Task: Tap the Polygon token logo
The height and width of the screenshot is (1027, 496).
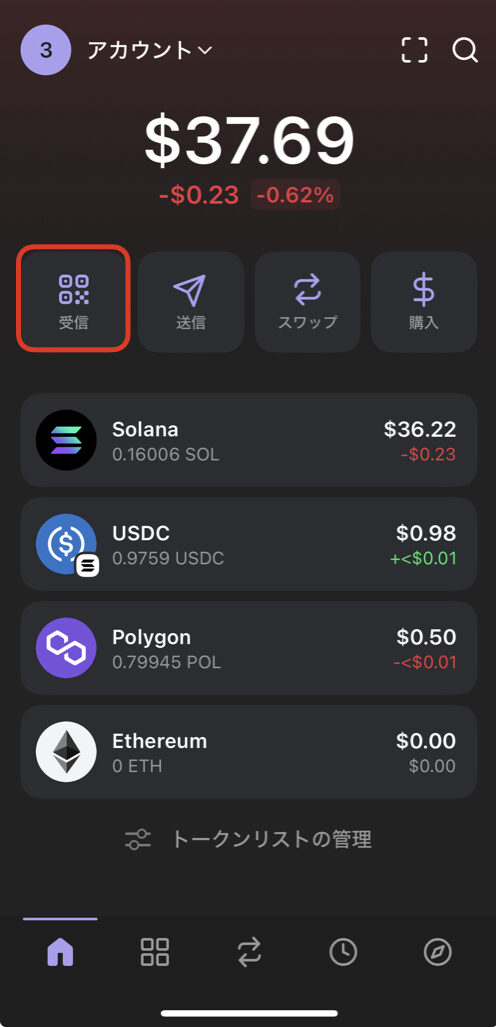Action: (66, 648)
